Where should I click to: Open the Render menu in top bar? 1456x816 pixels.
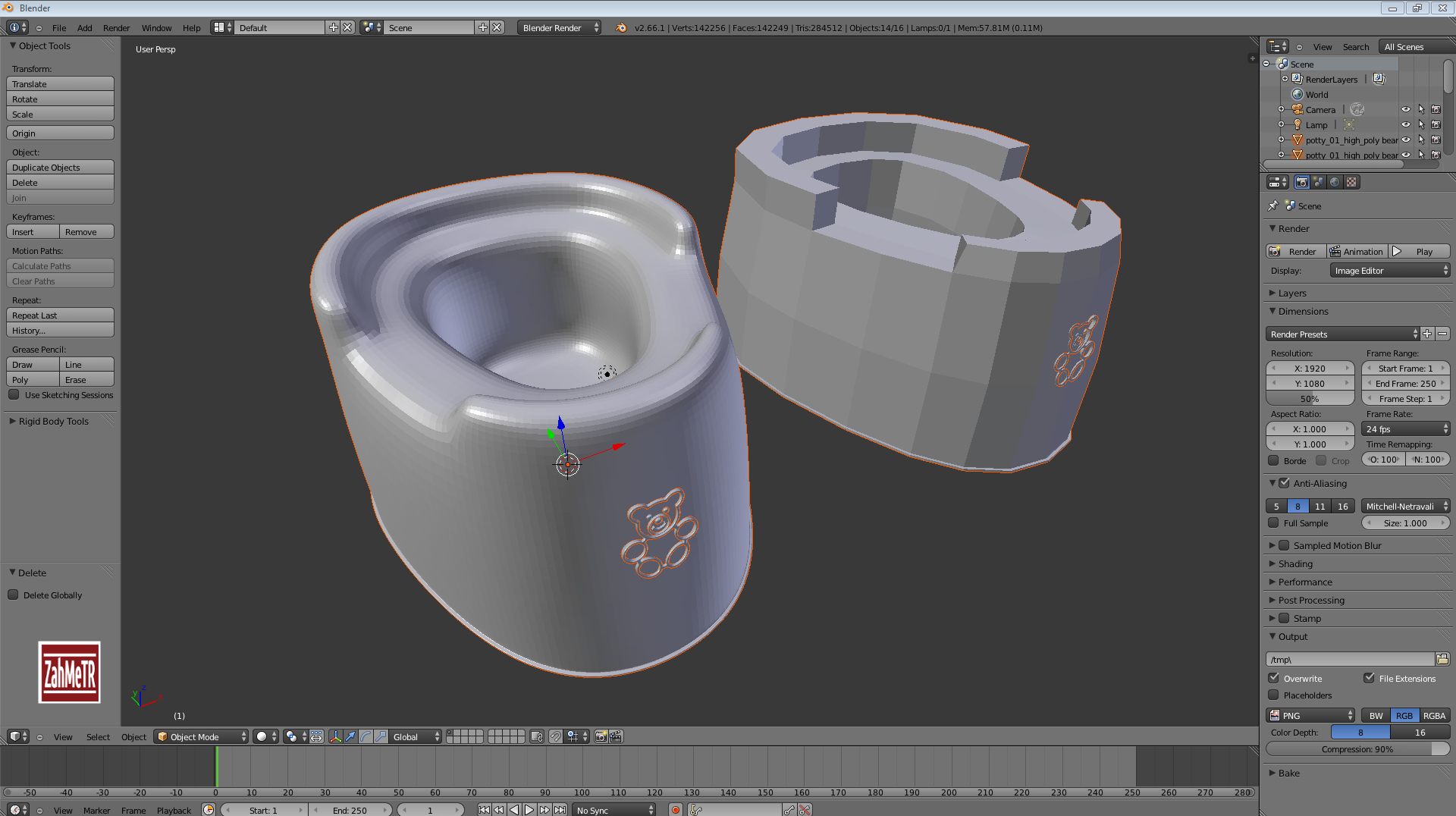point(116,28)
